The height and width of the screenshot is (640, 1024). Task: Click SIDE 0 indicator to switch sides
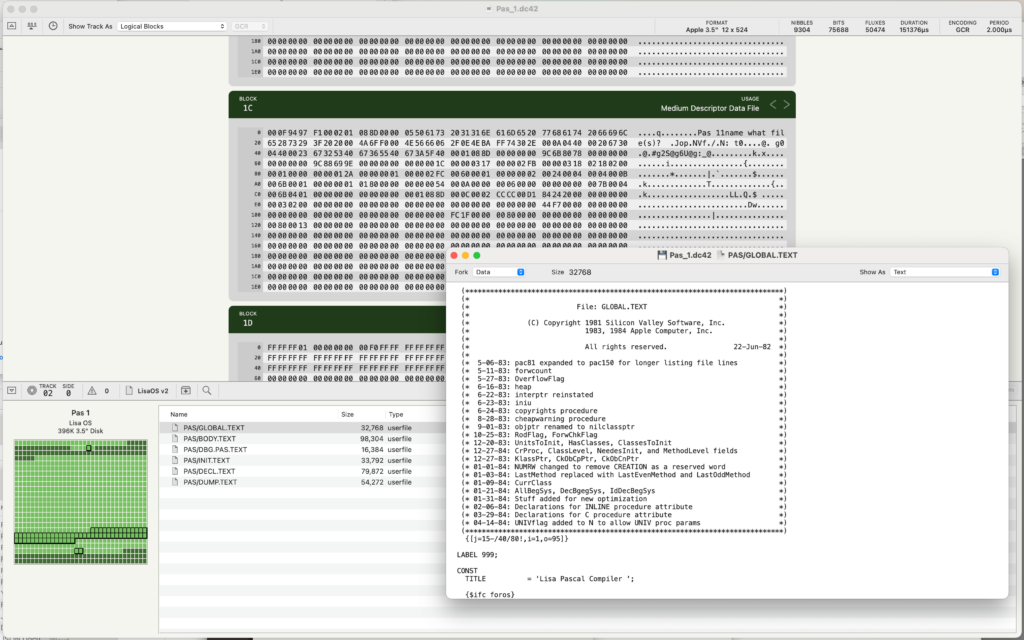point(68,391)
